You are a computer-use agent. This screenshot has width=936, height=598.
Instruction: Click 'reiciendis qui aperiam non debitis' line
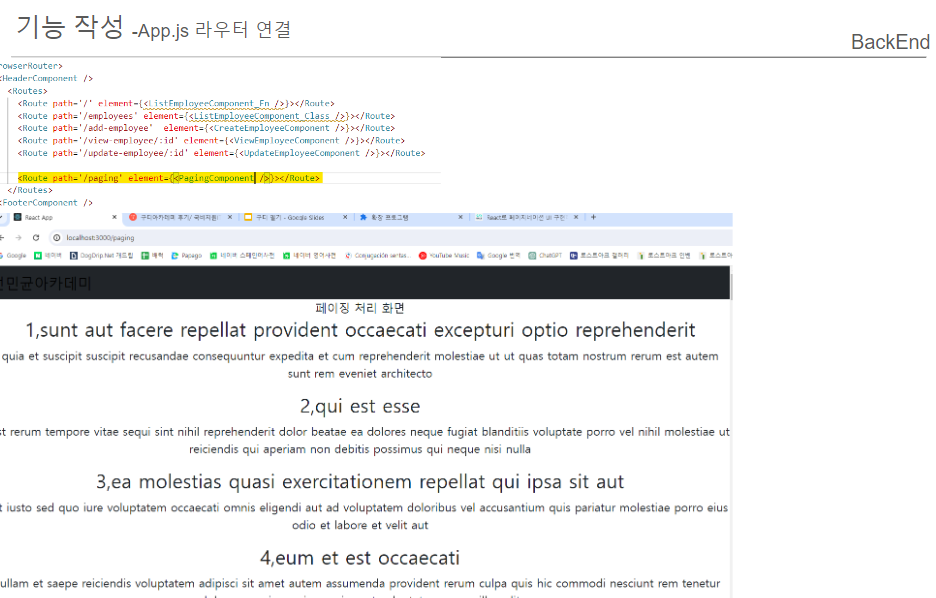[x=360, y=449]
